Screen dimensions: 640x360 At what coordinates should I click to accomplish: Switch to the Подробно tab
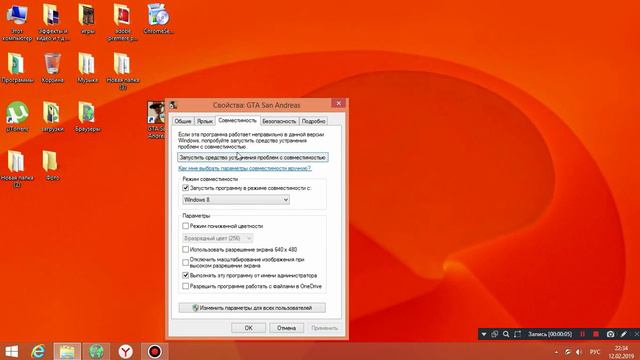(x=313, y=121)
